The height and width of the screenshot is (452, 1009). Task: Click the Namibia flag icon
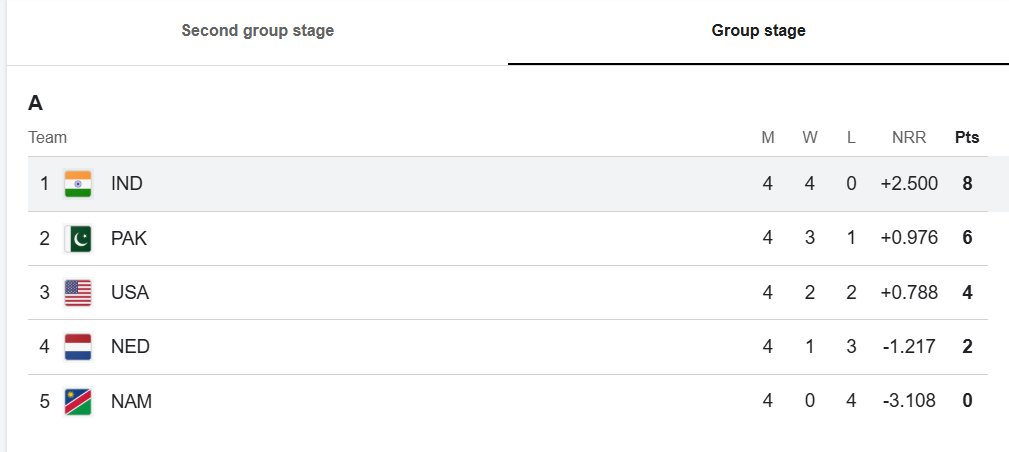78,402
